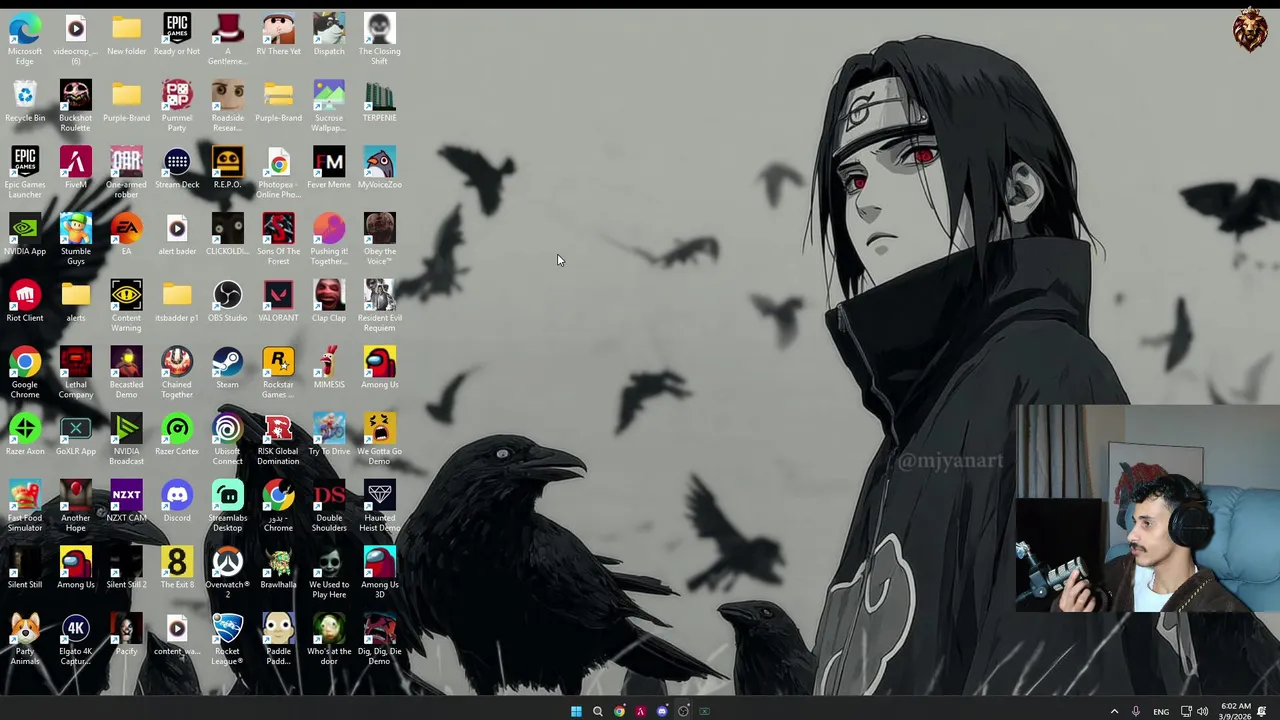Open the EA app shortcut
Viewport: 1280px width, 720px height.
127,234
